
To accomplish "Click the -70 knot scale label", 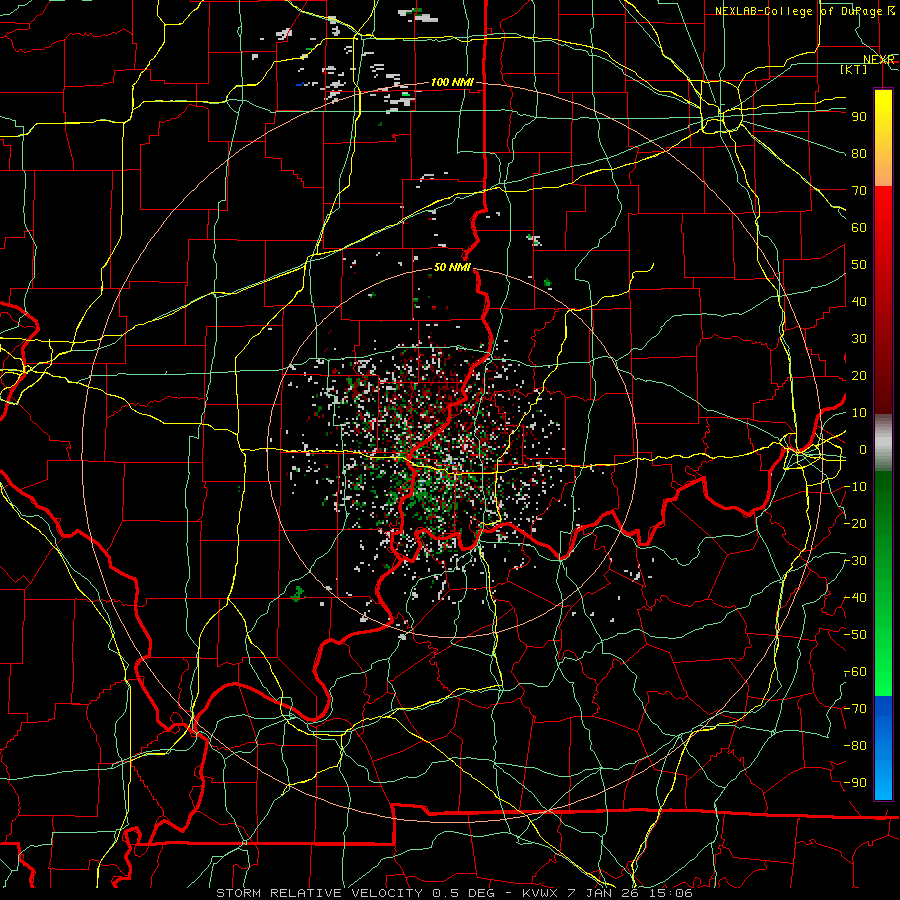I will click(856, 709).
